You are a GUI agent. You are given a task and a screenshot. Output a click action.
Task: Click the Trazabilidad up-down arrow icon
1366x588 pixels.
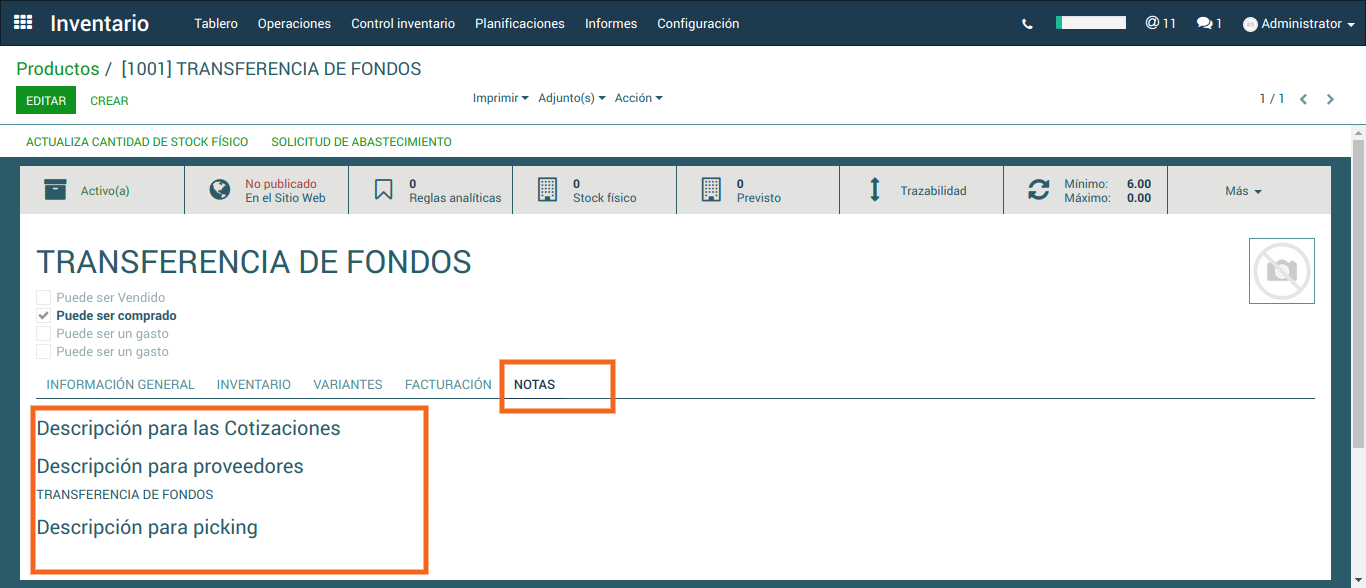click(x=875, y=190)
